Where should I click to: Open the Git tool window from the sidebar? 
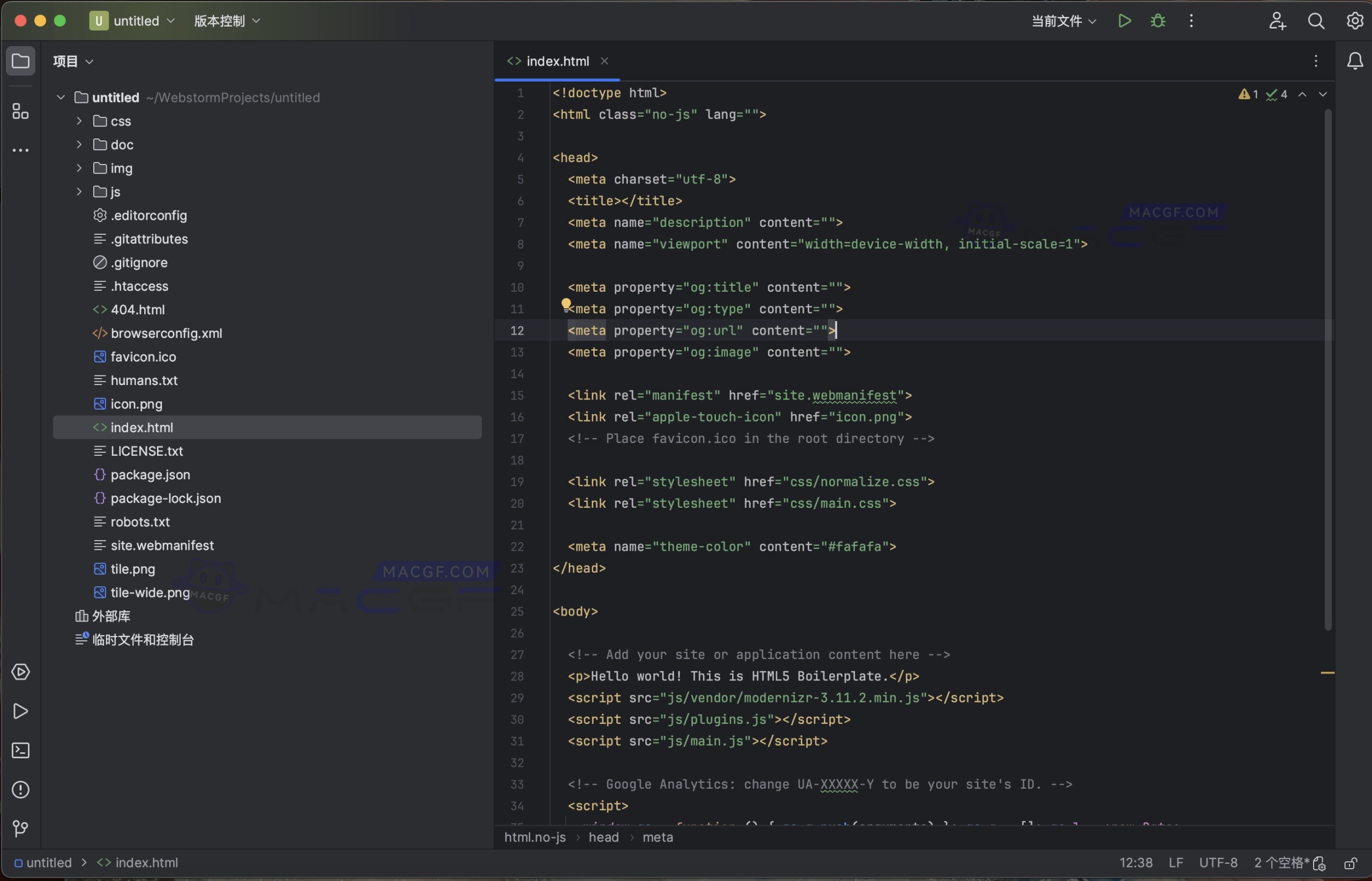[20, 829]
